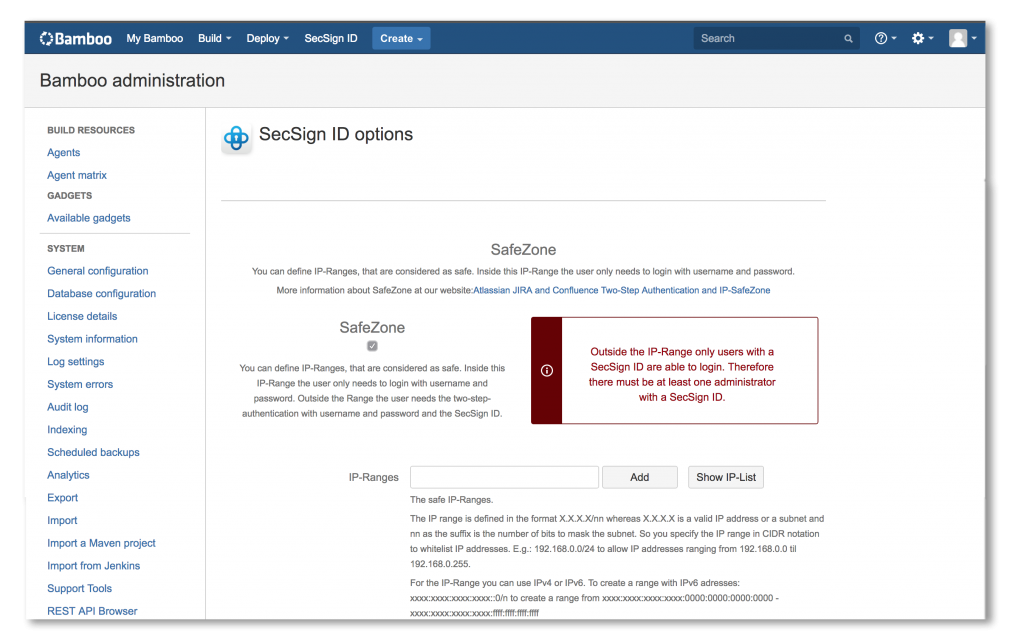Click the IP-Ranges text input field
1024x642 pixels.
[503, 477]
